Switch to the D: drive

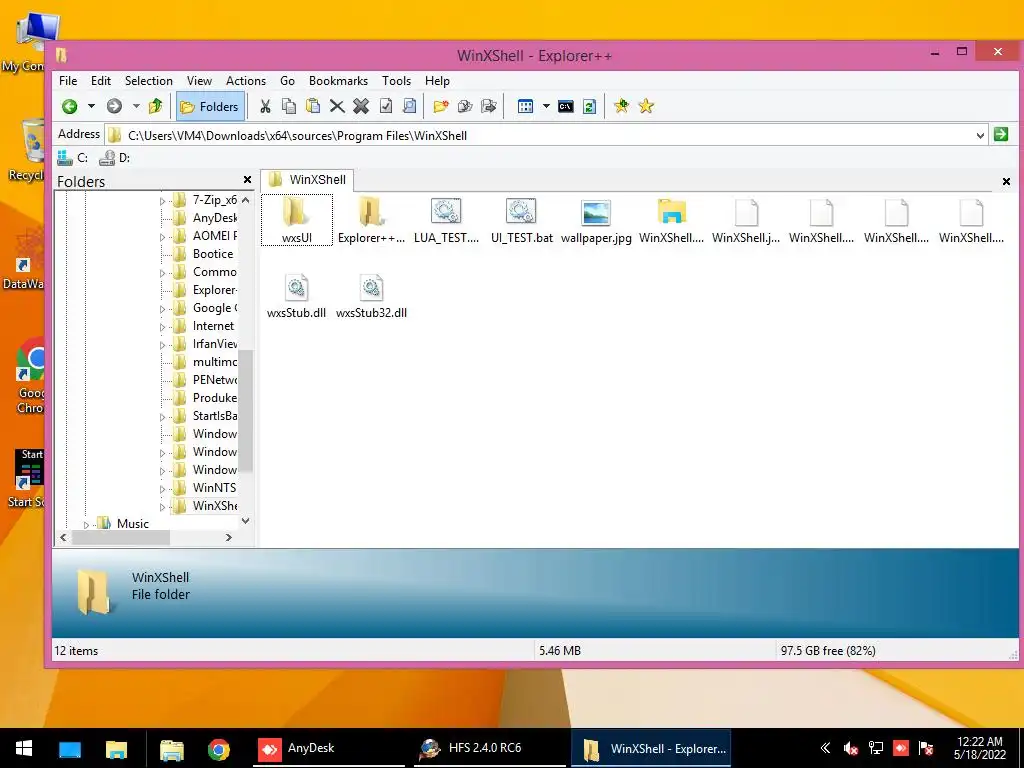point(114,157)
